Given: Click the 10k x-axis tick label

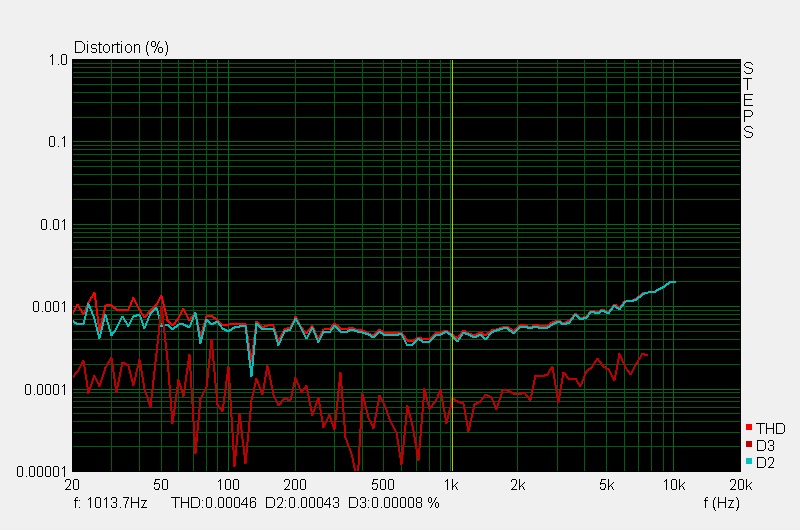Looking at the screenshot, I should click(x=673, y=485).
